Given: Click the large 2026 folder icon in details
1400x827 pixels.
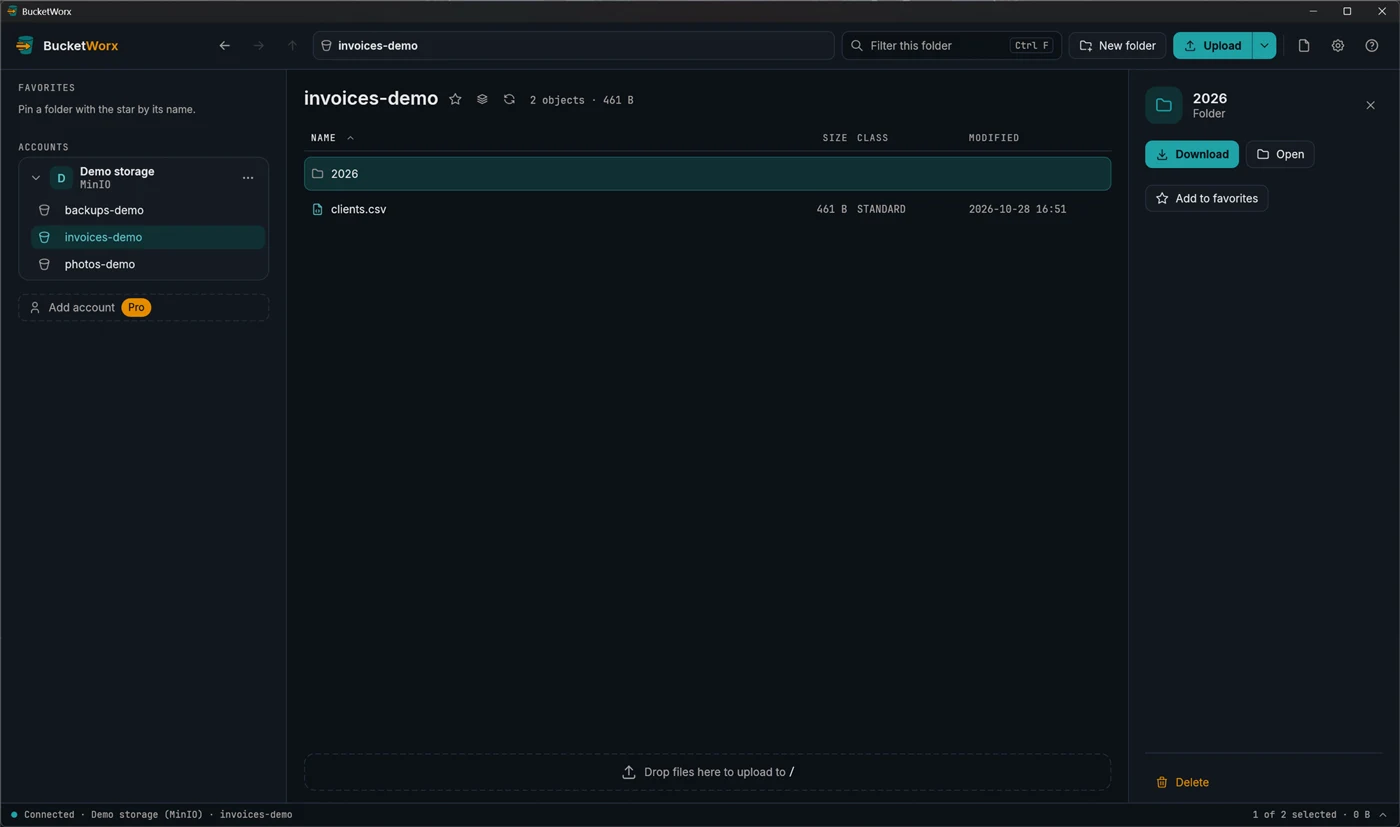Looking at the screenshot, I should pyautogui.click(x=1164, y=105).
